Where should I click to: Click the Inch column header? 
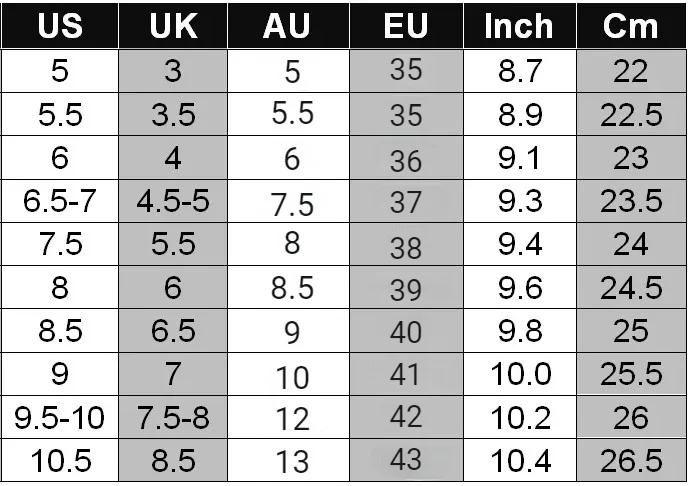pyautogui.click(x=519, y=26)
